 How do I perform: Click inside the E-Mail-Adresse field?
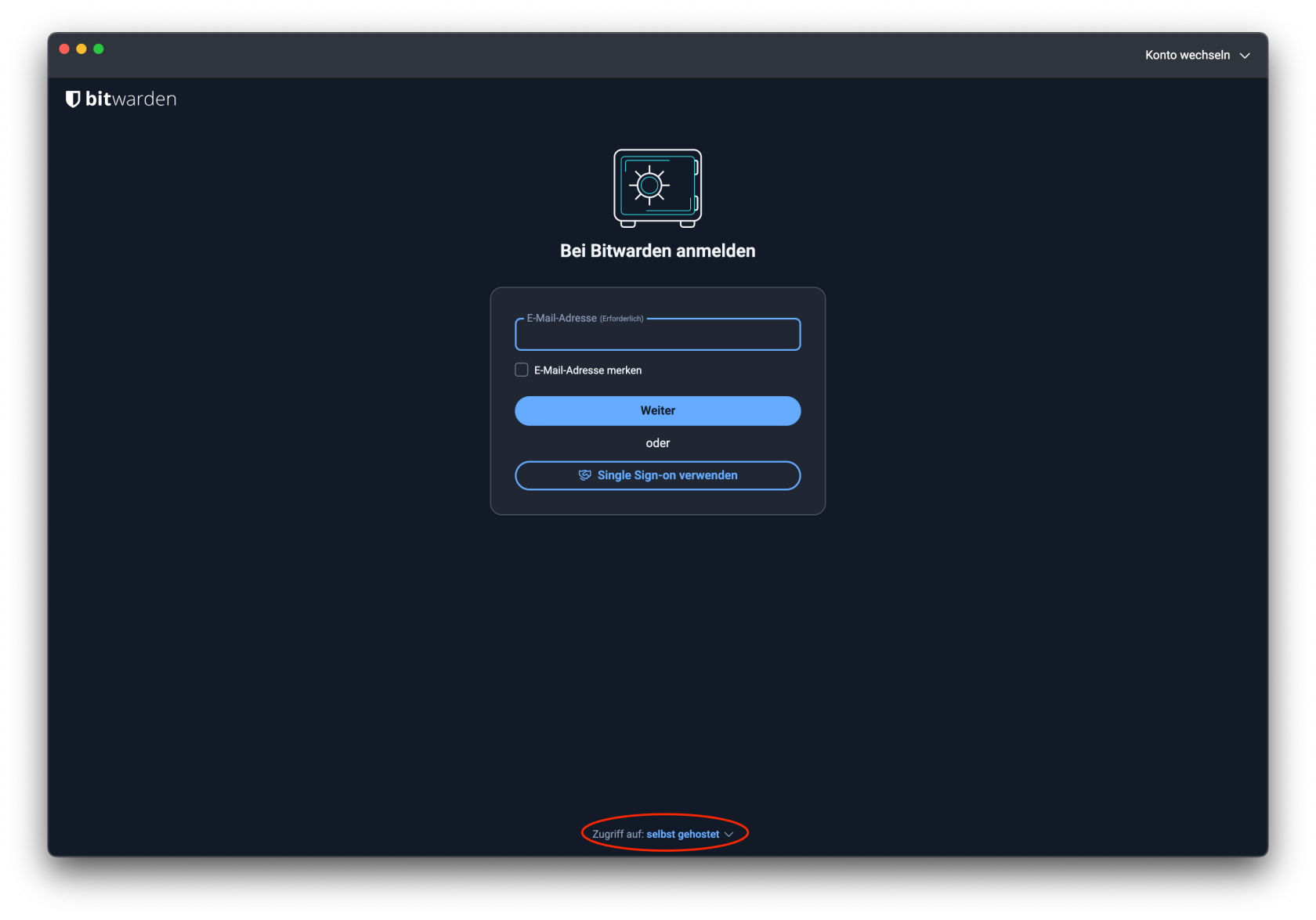[x=657, y=335]
